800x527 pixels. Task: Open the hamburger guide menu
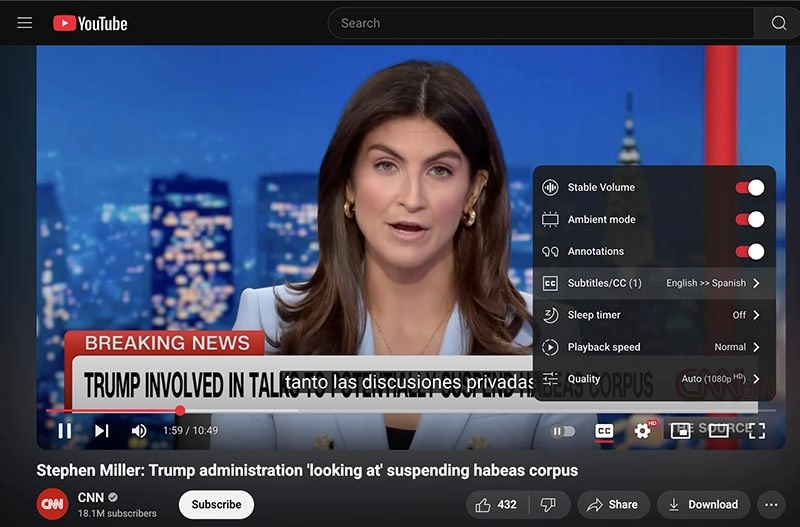[x=25, y=23]
